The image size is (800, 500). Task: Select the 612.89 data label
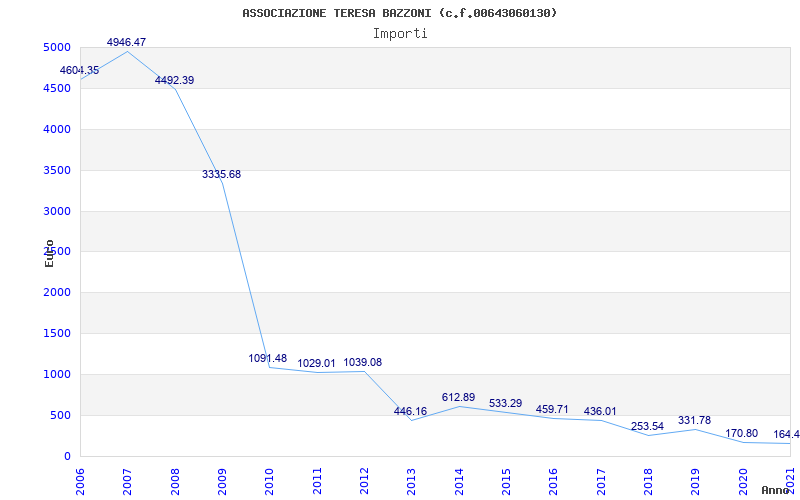[x=458, y=397]
